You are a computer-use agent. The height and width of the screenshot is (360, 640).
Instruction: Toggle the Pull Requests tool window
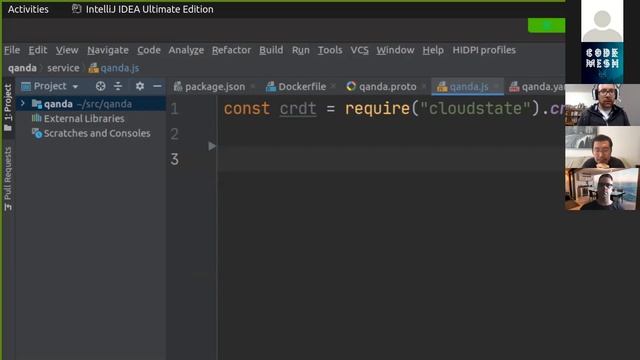pyautogui.click(x=8, y=179)
